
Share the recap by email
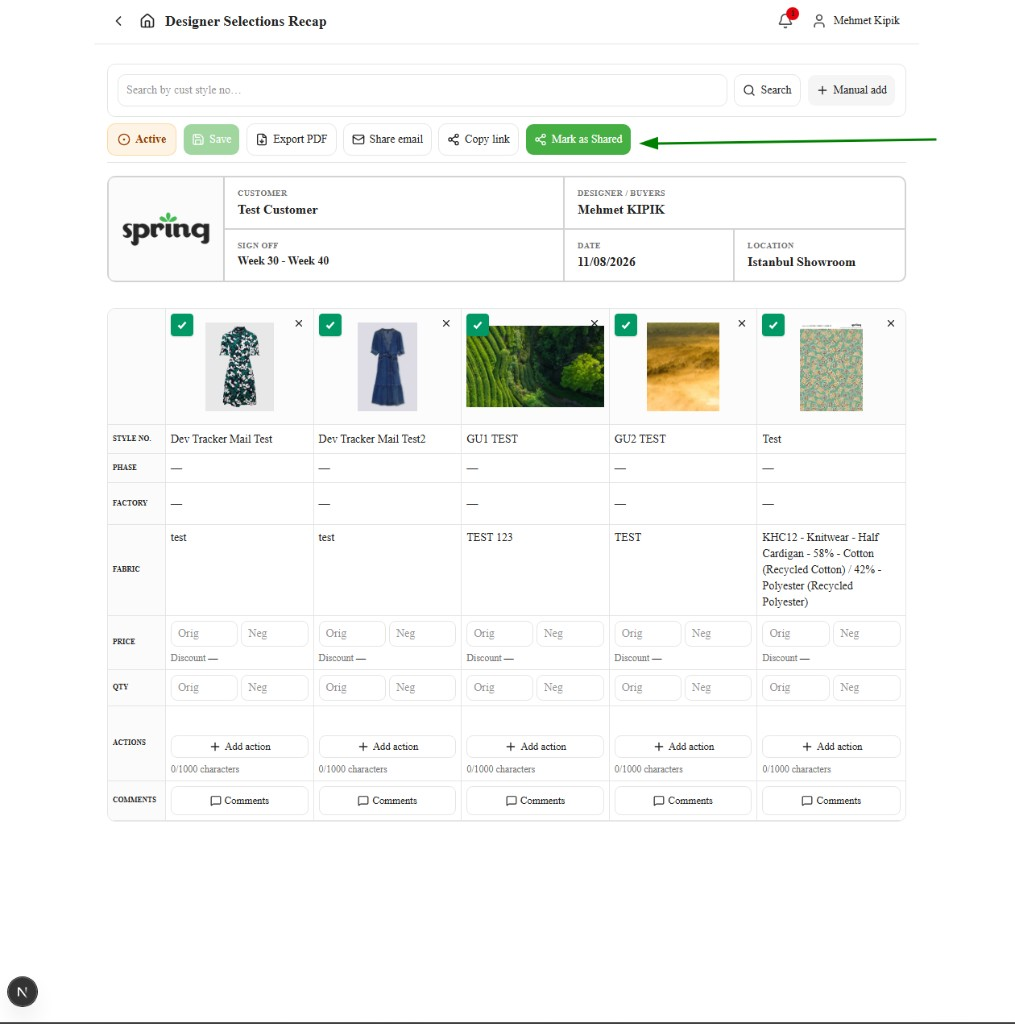coord(387,139)
